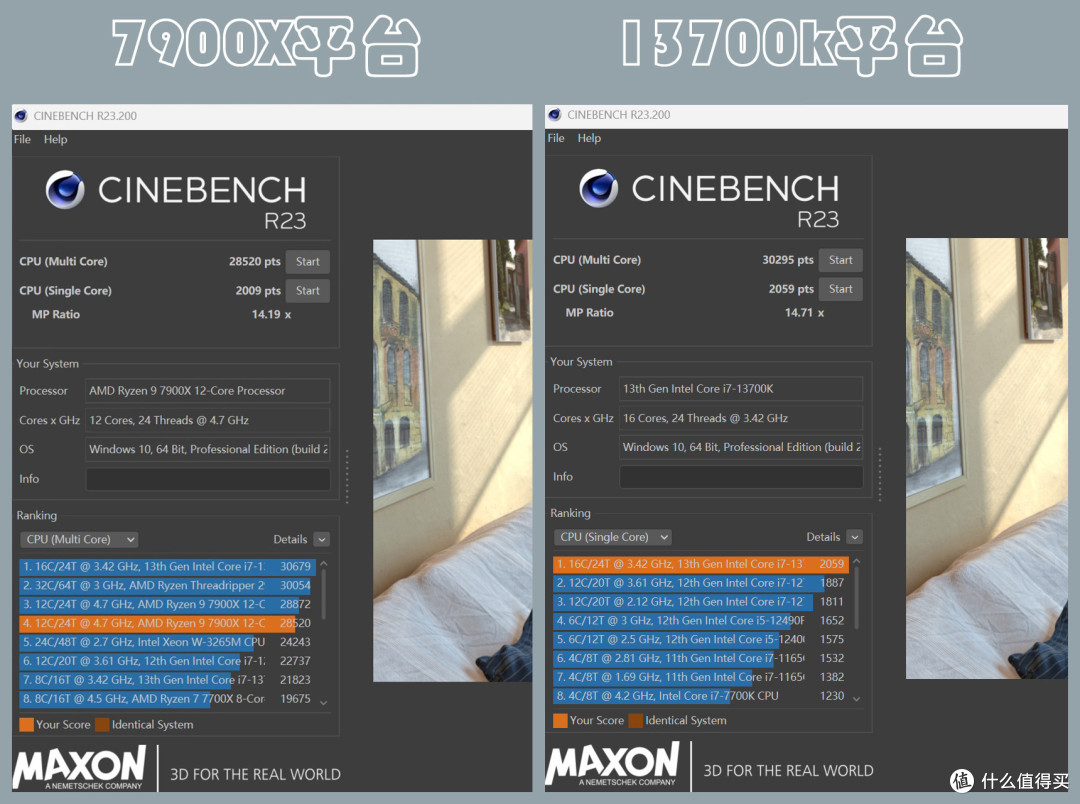Select ranking row scoring 1532
Screen dimensions: 1080x804
click(x=700, y=659)
